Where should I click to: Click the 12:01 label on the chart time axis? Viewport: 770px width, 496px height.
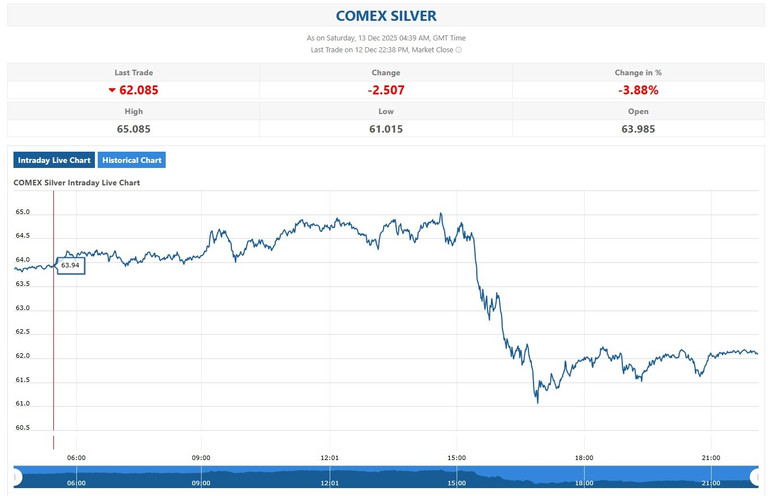pos(329,458)
